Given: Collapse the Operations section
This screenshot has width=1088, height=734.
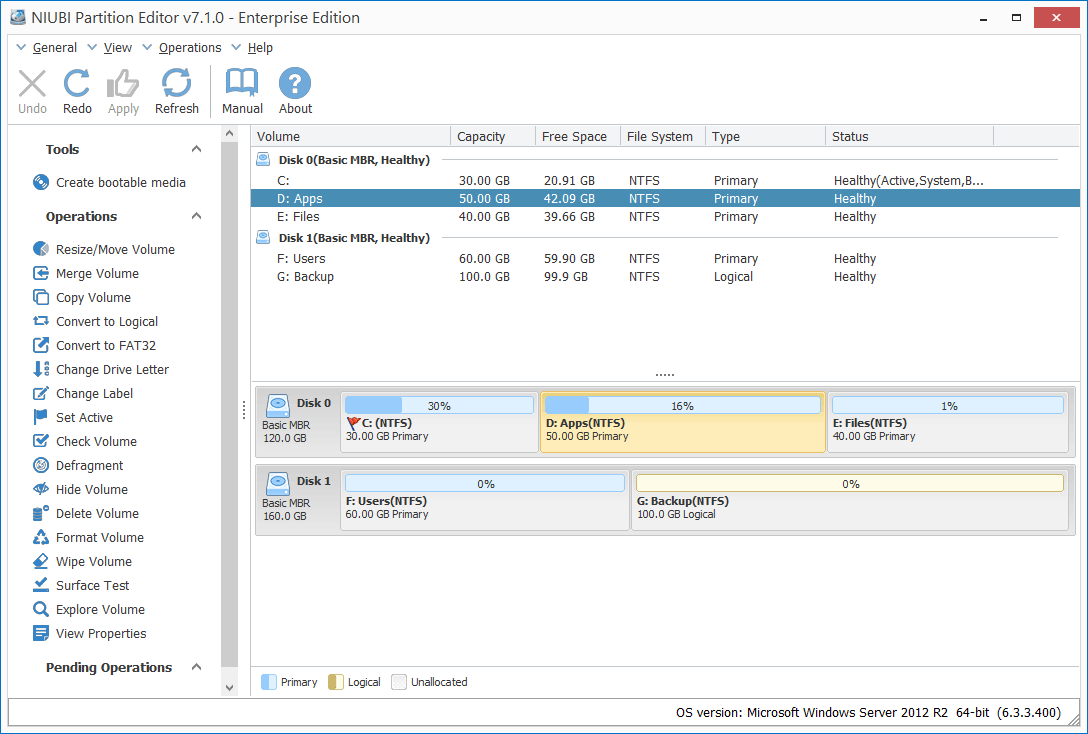Looking at the screenshot, I should tap(196, 216).
